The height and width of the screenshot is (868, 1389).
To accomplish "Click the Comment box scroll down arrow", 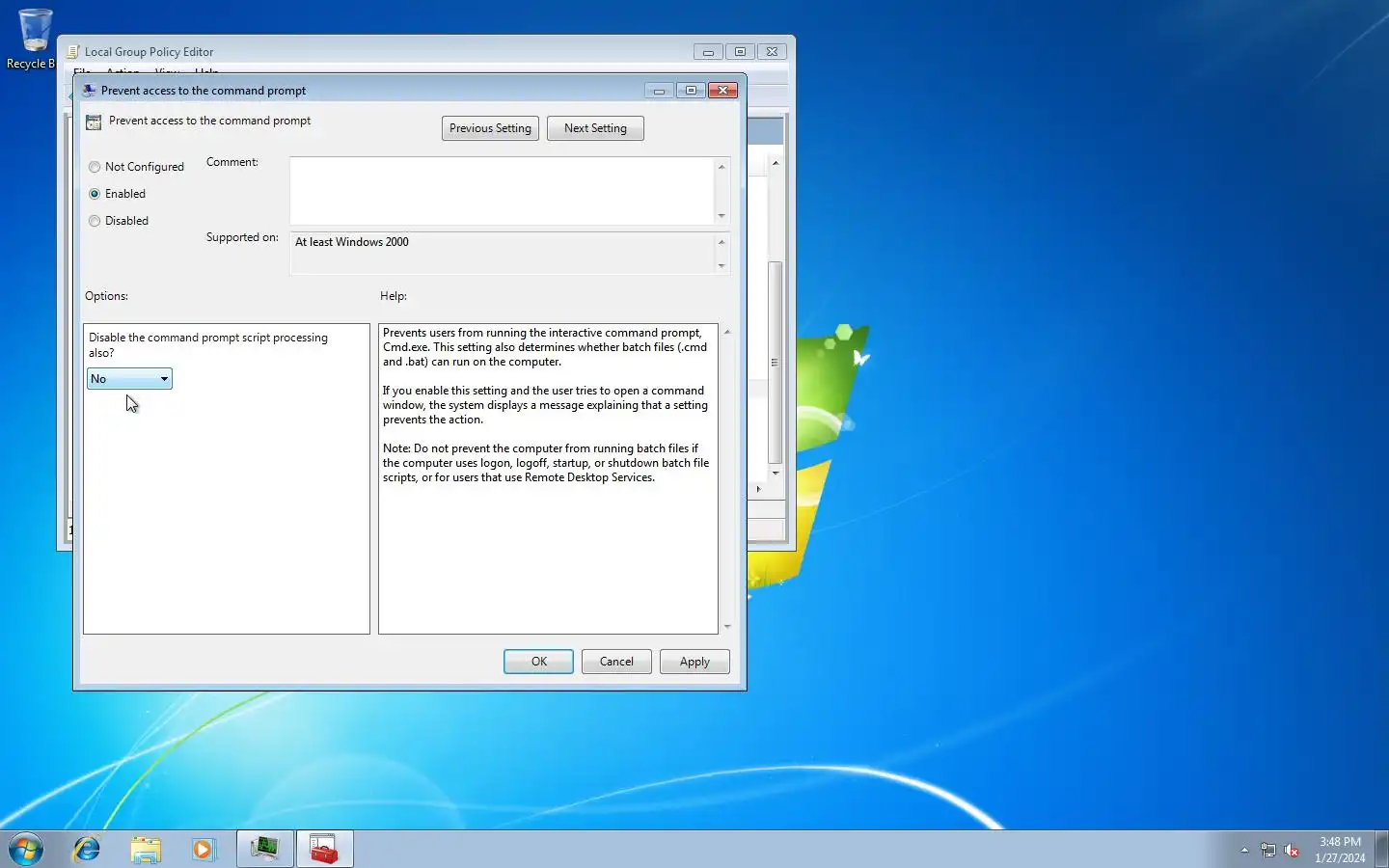I will 722,216.
